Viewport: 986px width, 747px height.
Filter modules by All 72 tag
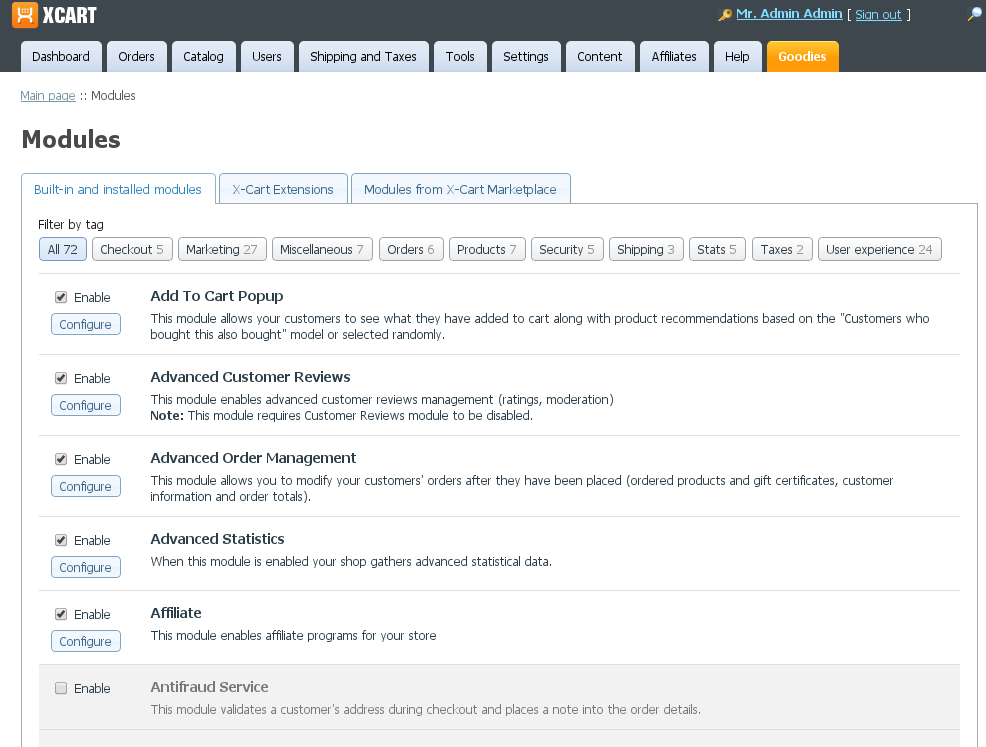pos(63,250)
